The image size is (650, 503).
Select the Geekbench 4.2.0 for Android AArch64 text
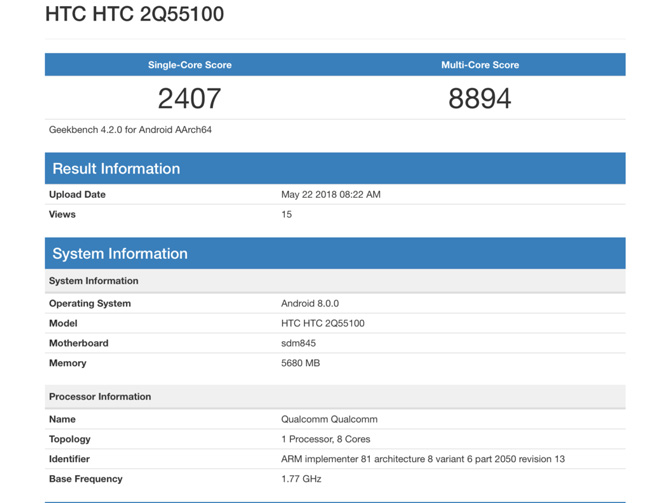tap(130, 130)
